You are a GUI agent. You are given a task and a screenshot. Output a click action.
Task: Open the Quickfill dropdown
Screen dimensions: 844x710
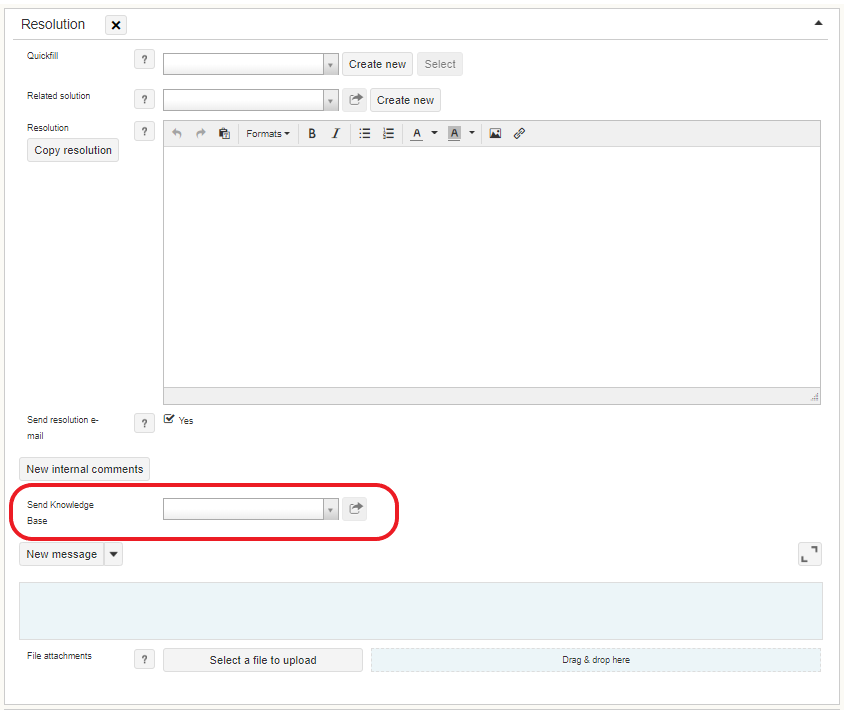[331, 64]
